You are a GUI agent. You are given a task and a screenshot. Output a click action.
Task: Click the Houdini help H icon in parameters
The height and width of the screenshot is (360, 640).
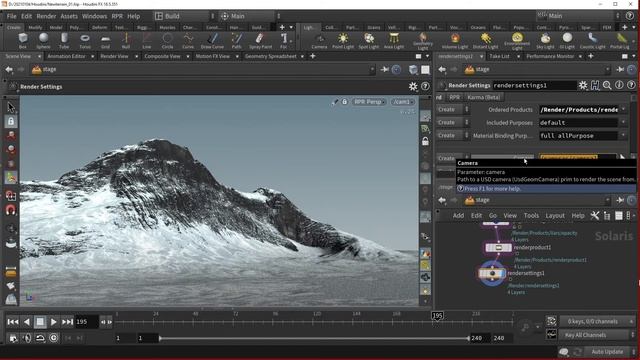click(595, 85)
